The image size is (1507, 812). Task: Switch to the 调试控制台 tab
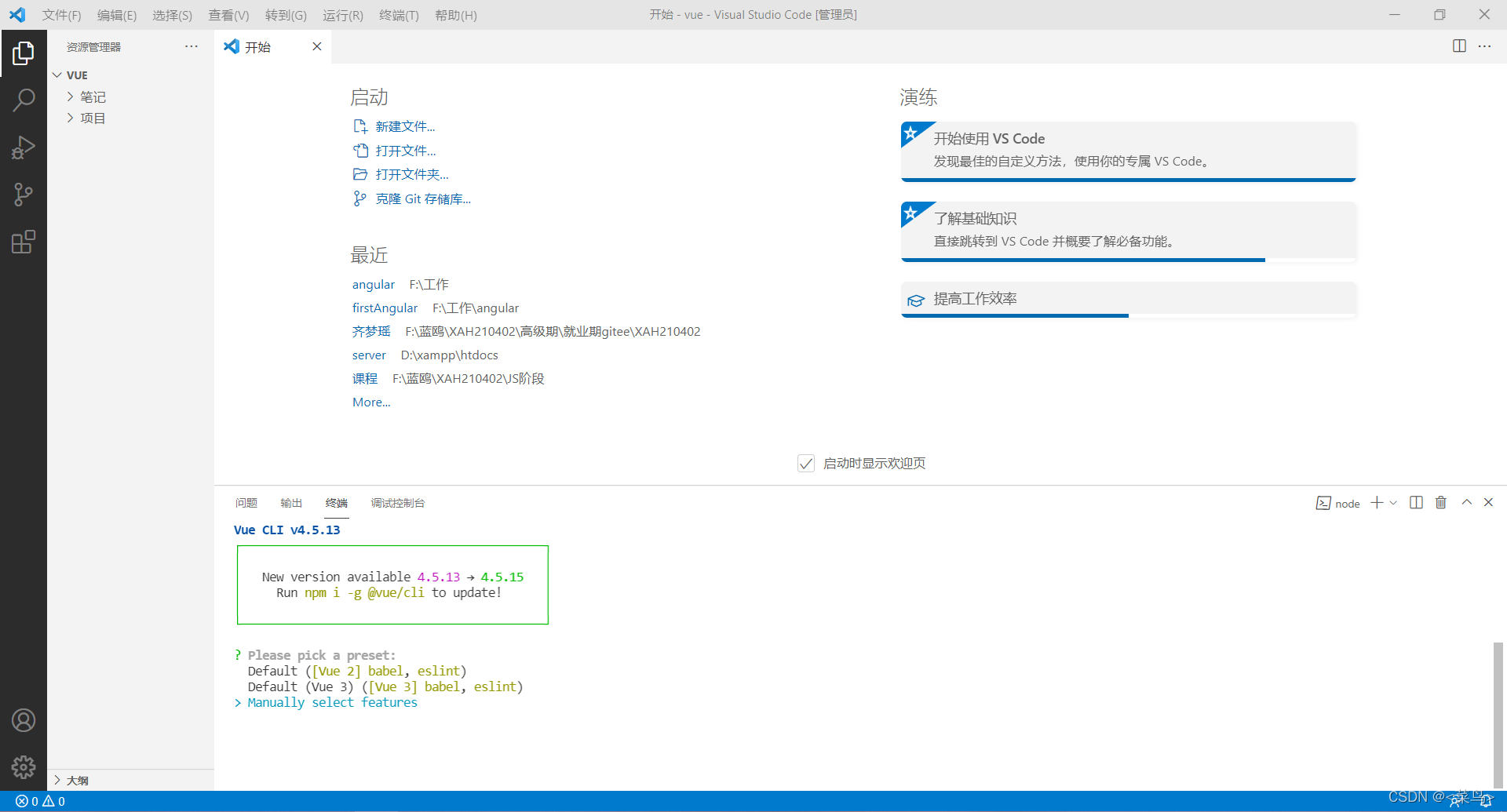click(x=398, y=503)
